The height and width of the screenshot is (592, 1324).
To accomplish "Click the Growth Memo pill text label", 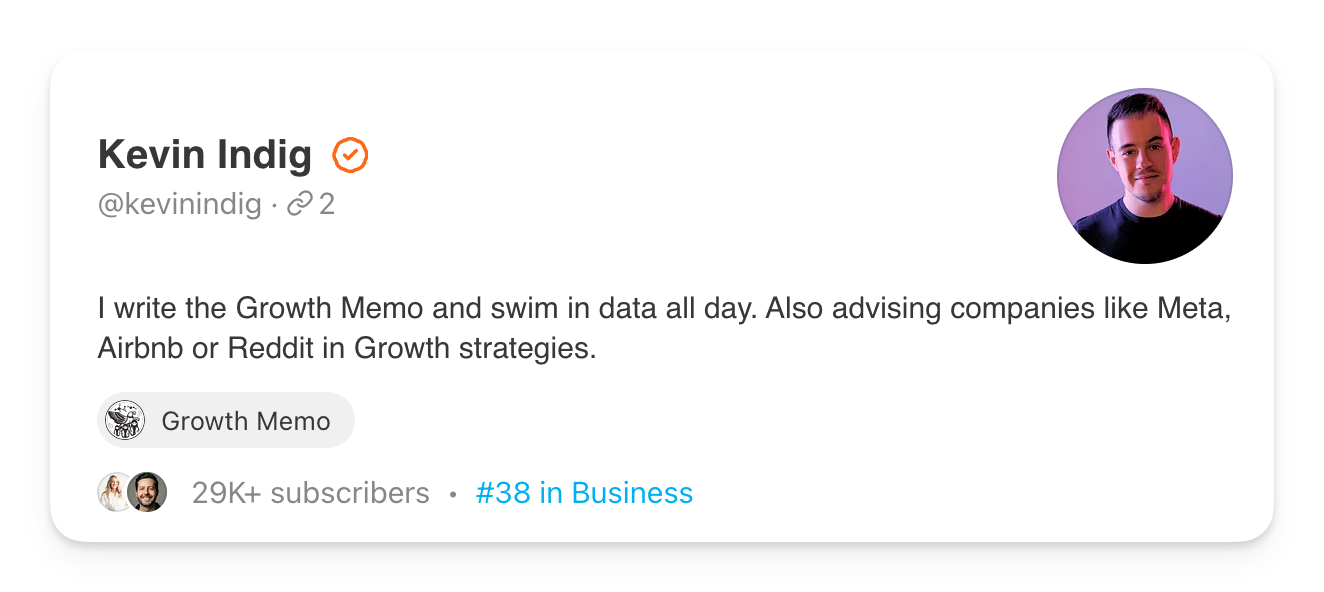I will click(x=246, y=421).
